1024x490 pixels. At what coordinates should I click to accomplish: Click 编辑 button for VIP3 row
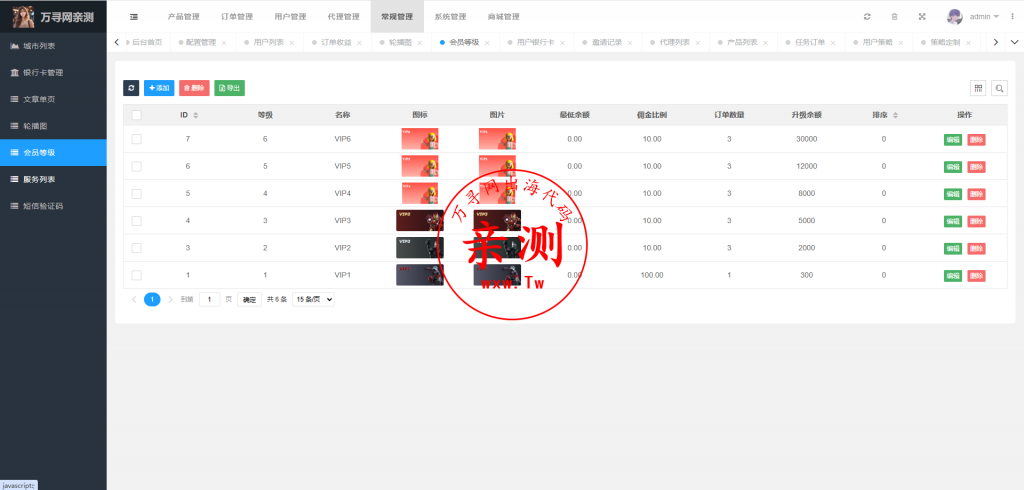[x=953, y=221]
